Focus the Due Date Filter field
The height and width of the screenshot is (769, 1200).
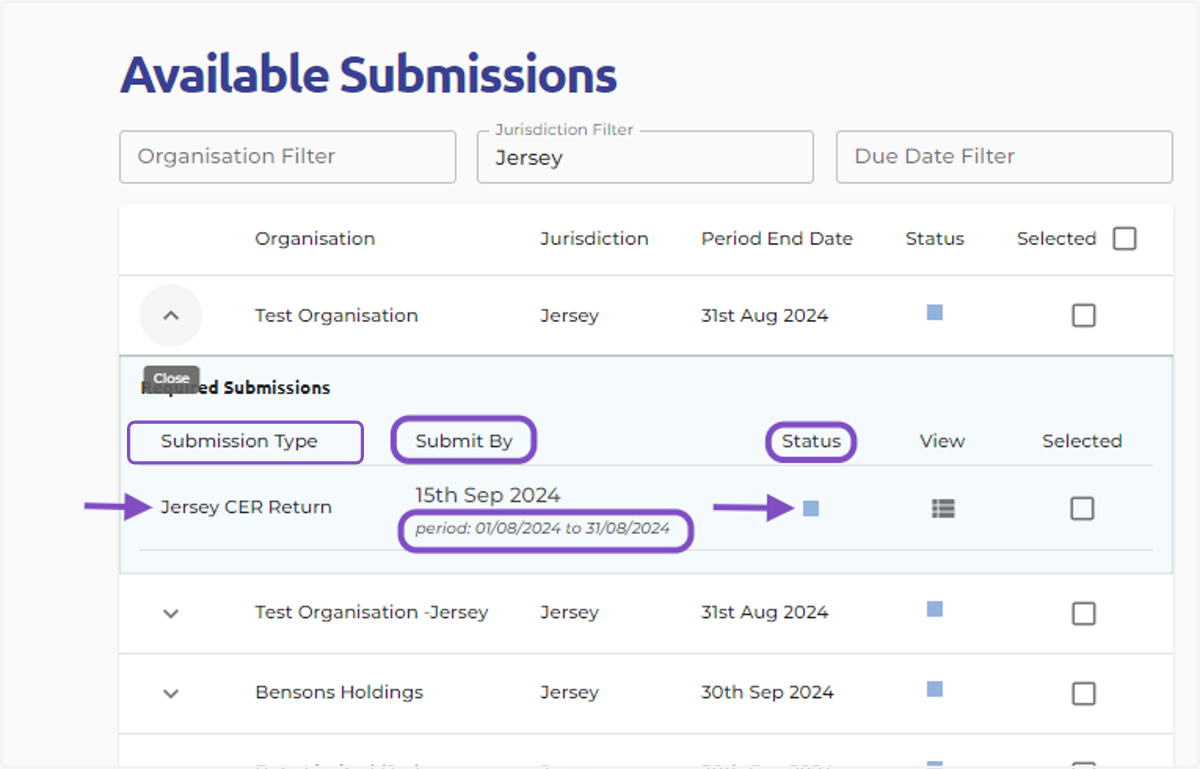(1004, 157)
